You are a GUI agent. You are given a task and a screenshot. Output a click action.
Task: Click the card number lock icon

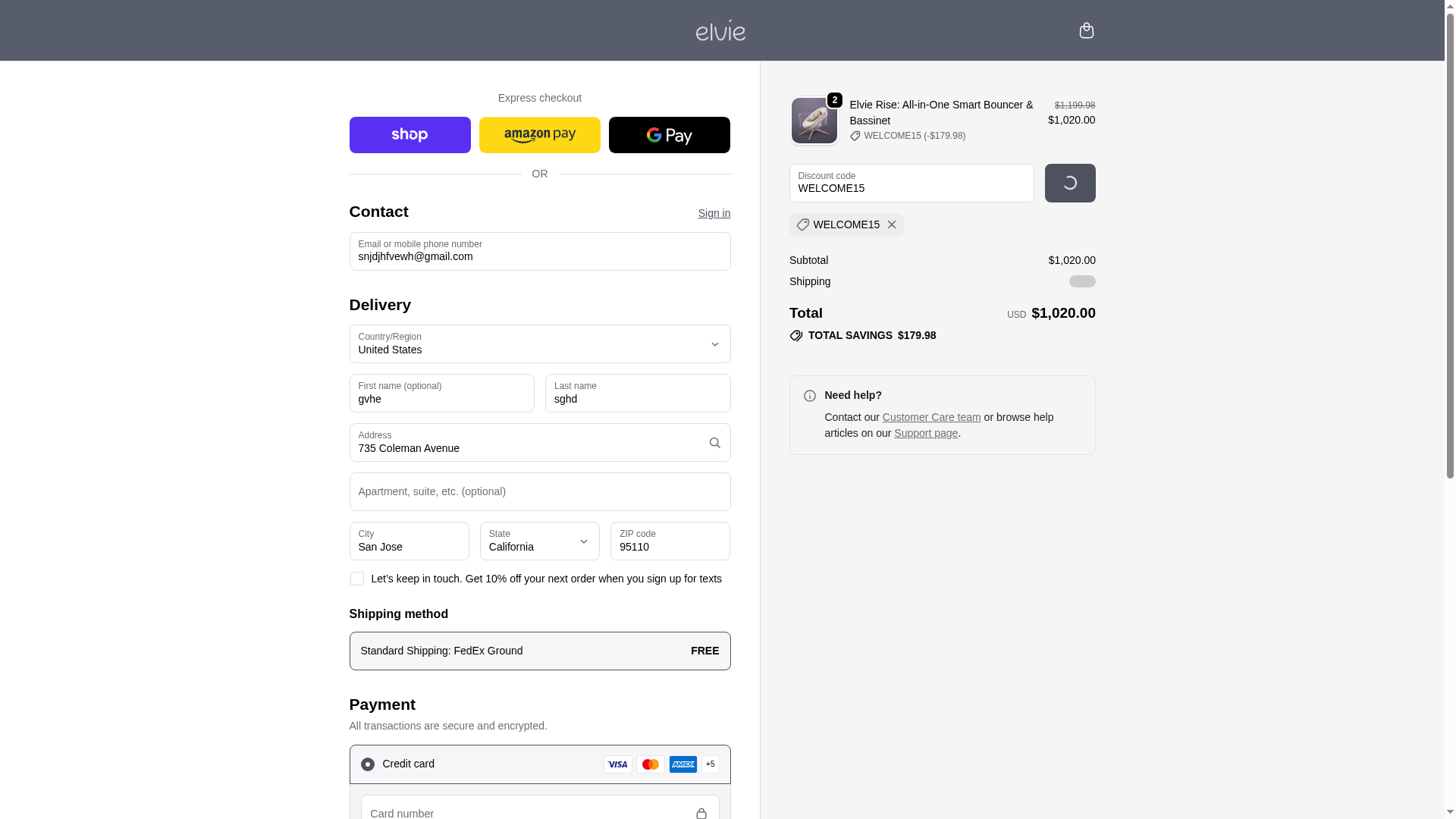click(x=701, y=813)
